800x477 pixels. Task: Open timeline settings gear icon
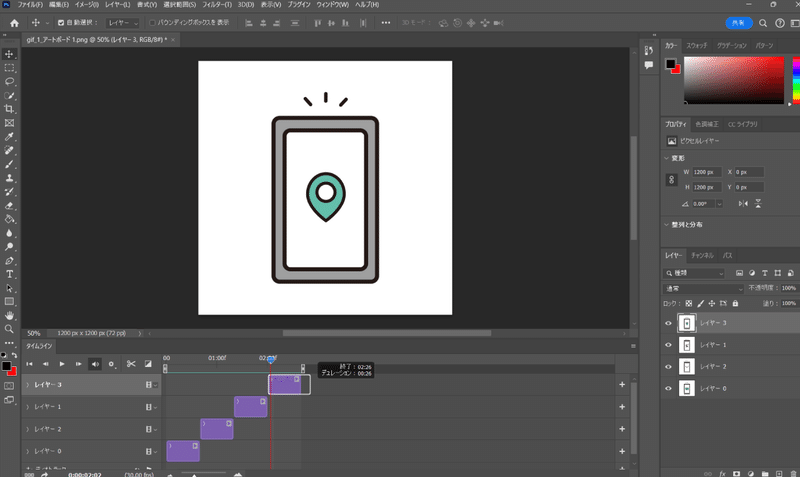(x=111, y=364)
